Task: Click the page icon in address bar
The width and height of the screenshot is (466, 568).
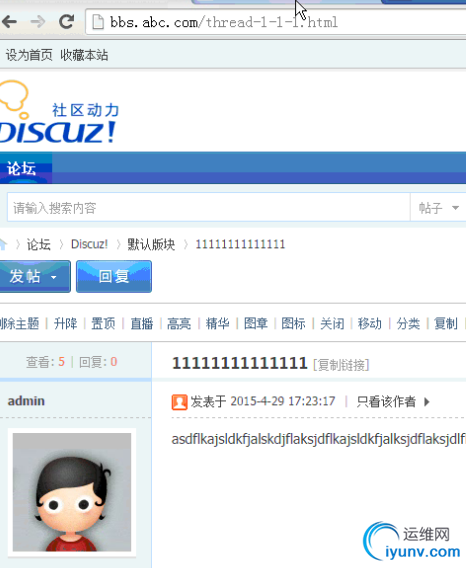Action: (98, 22)
